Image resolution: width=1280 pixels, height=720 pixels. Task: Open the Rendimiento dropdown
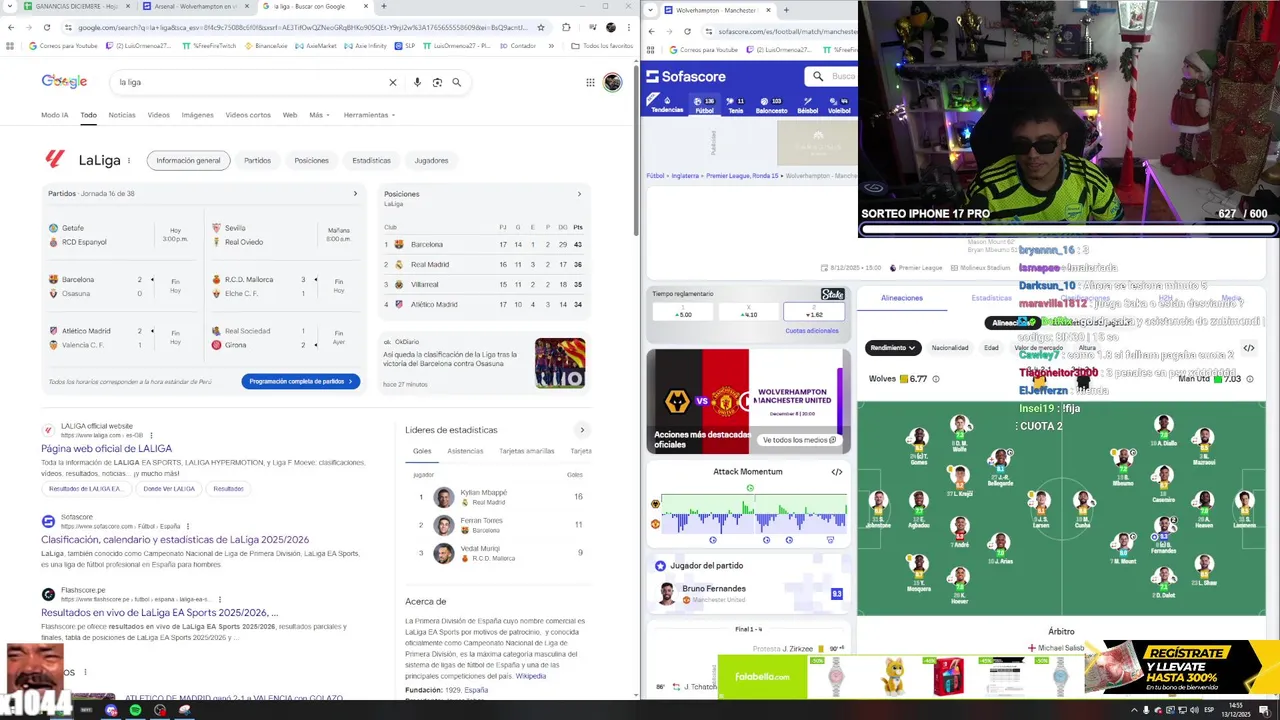tap(892, 348)
